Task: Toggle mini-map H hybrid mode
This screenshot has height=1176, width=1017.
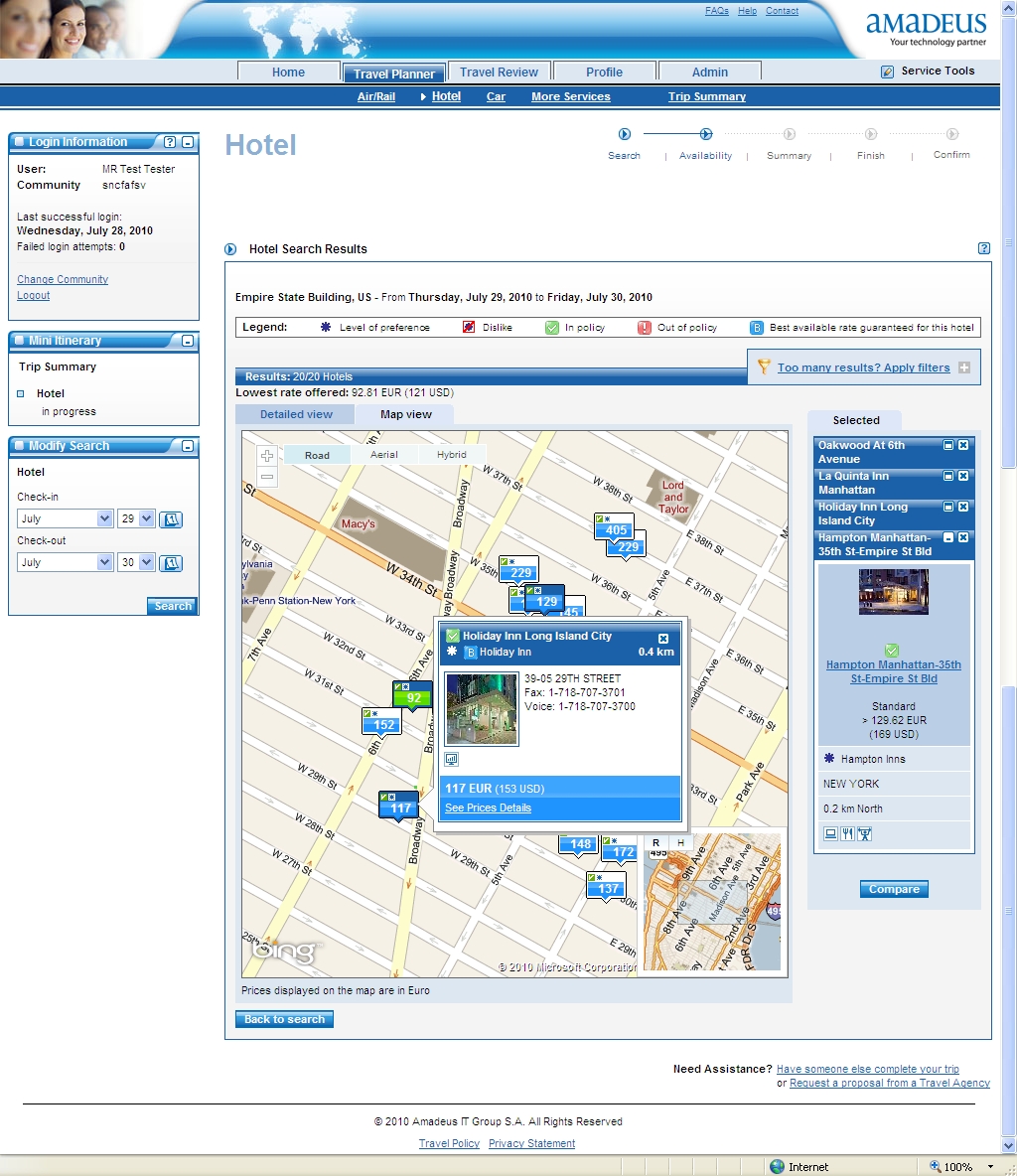Action: click(680, 842)
